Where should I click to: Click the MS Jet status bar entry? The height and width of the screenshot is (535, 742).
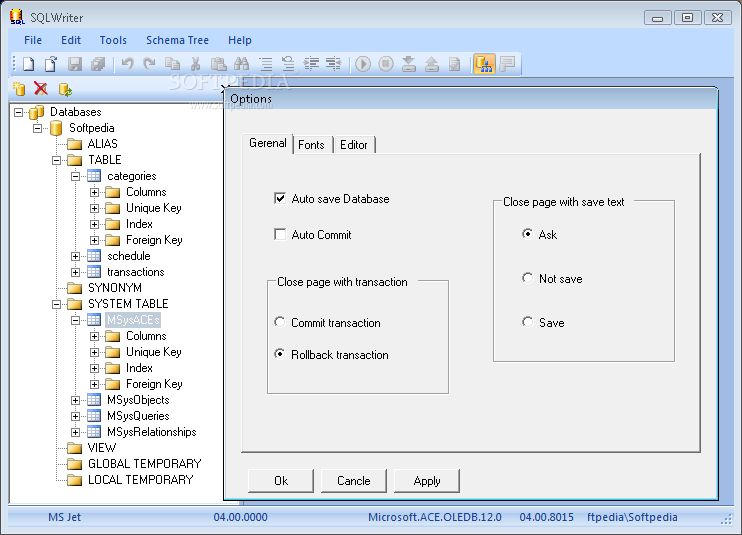(64, 517)
